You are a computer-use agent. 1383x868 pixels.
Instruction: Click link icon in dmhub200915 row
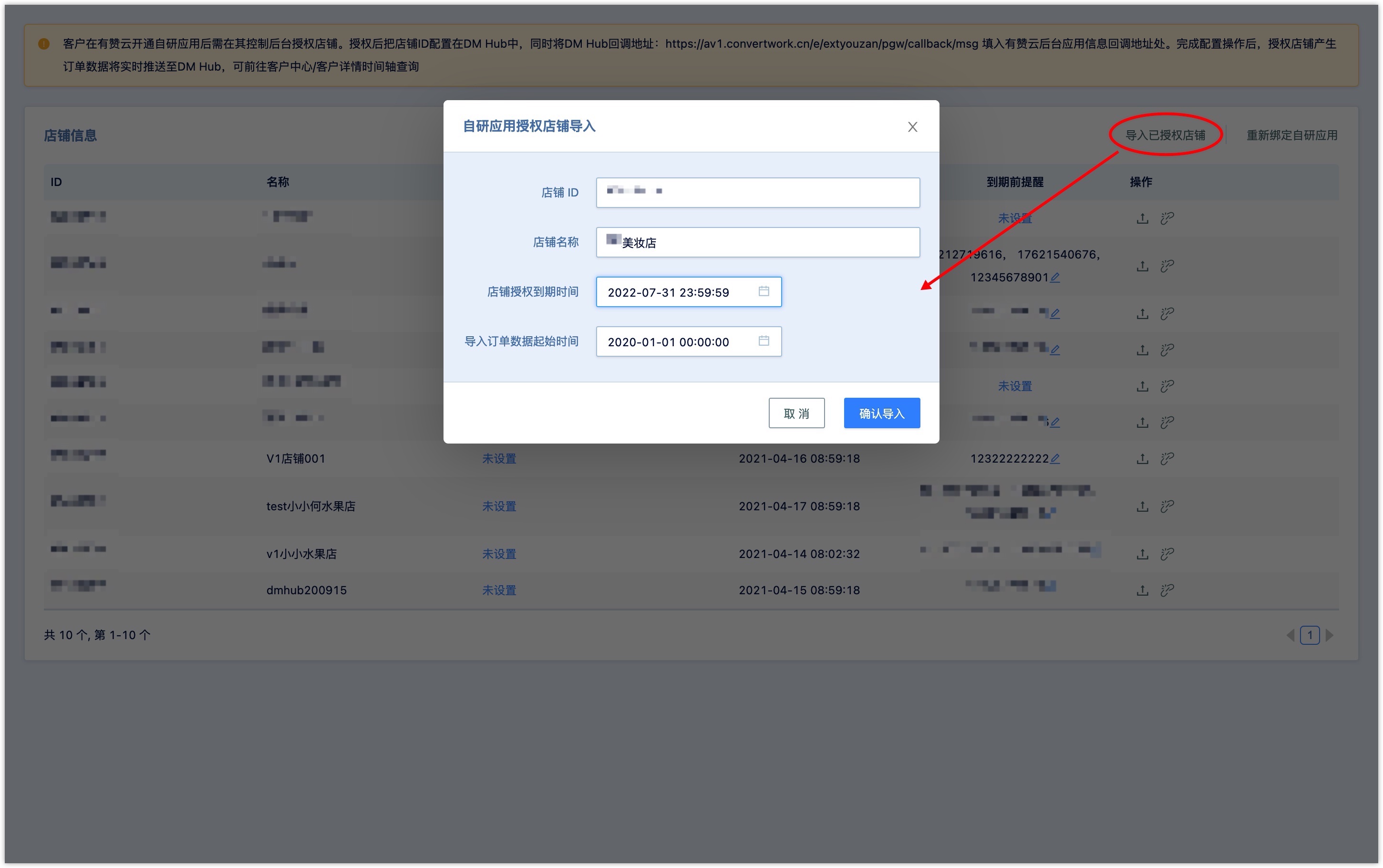click(x=1166, y=590)
